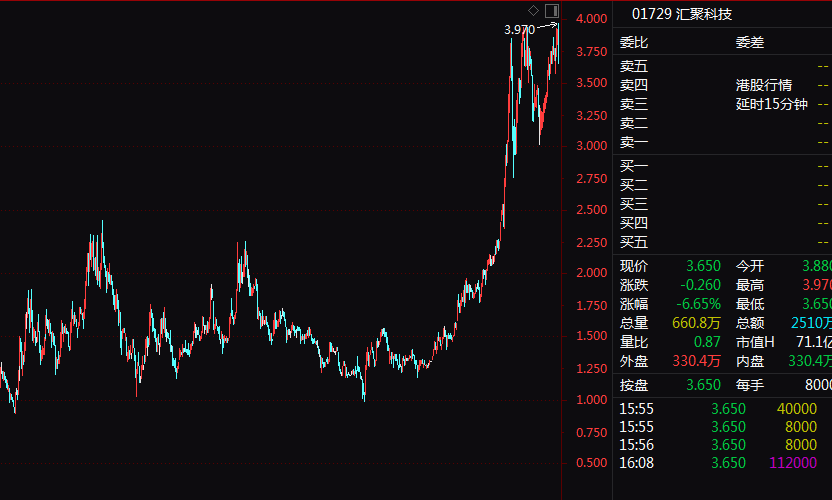Click the 涨幅 value -6.65%
Viewport: 832px width, 500px height.
point(698,304)
